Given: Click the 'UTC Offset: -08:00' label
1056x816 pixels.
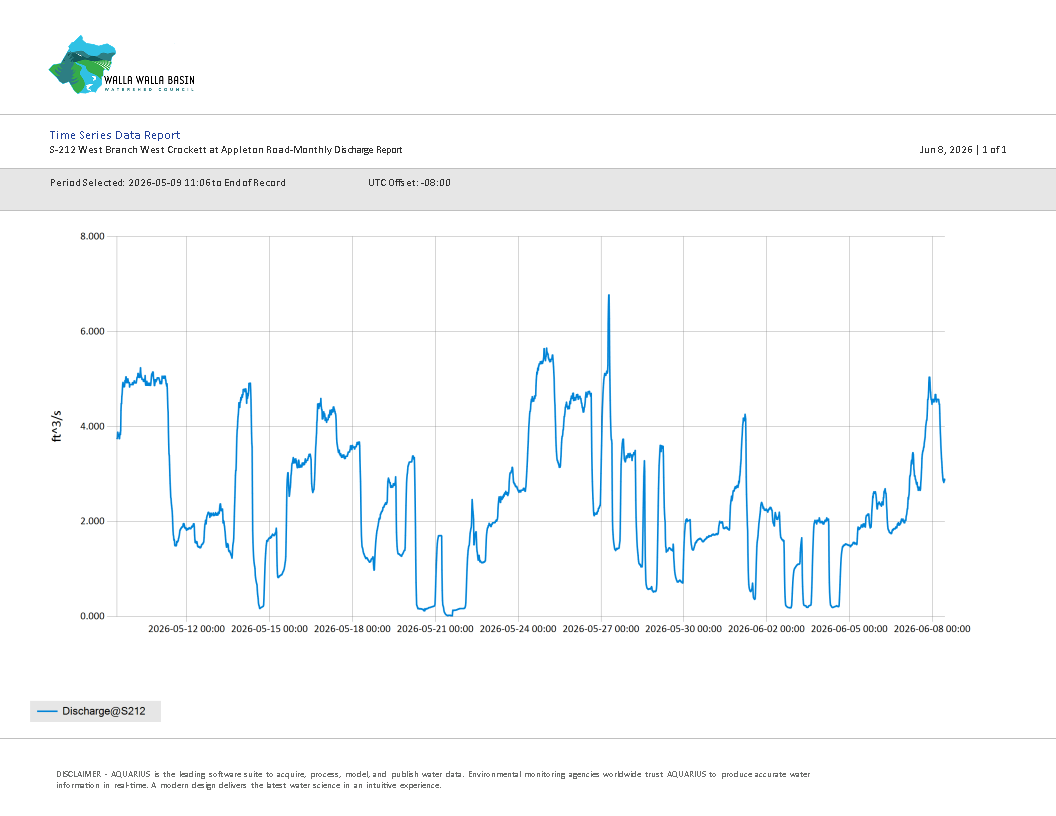Looking at the screenshot, I should click(x=409, y=182).
